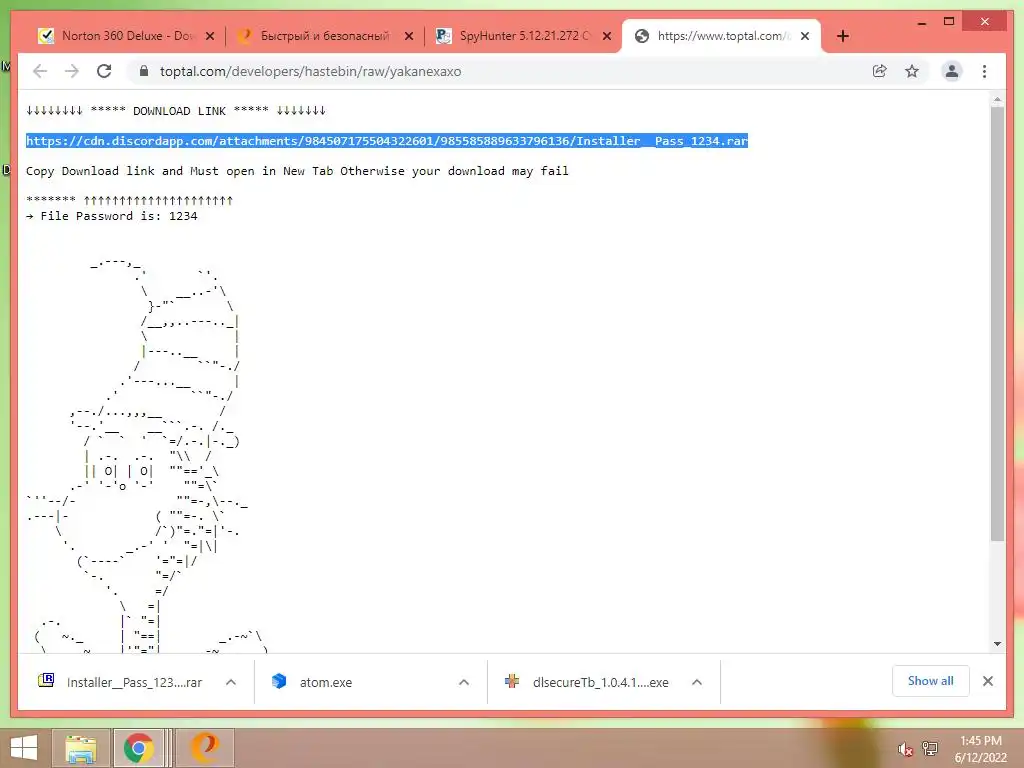Click the highlighted cdn.discordapp.com link text
Viewport: 1024px width, 768px height.
click(387, 140)
